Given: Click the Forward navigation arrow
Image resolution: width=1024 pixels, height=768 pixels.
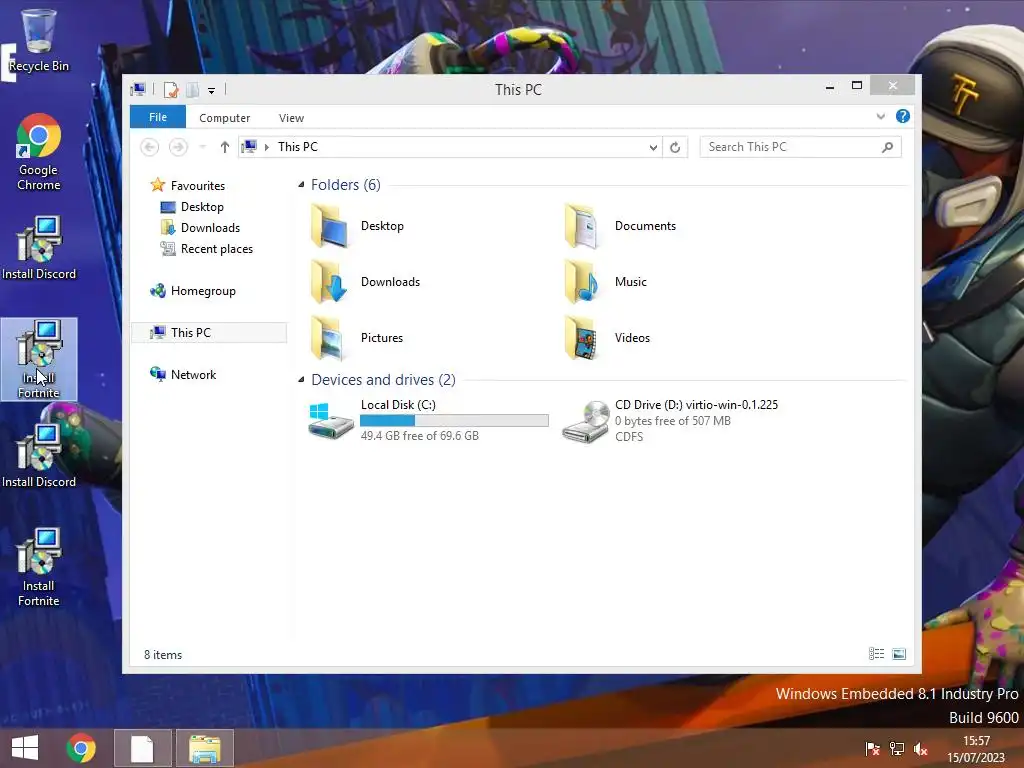Looking at the screenshot, I should pos(178,147).
